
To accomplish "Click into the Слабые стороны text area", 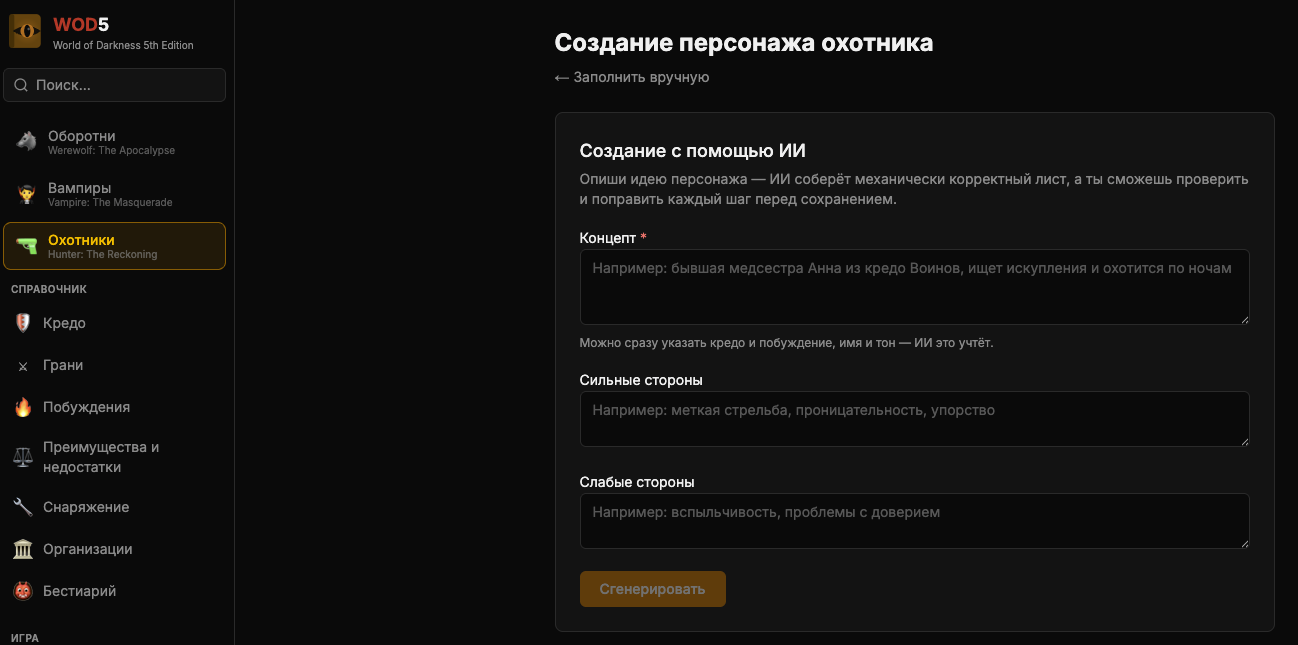I will point(915,521).
